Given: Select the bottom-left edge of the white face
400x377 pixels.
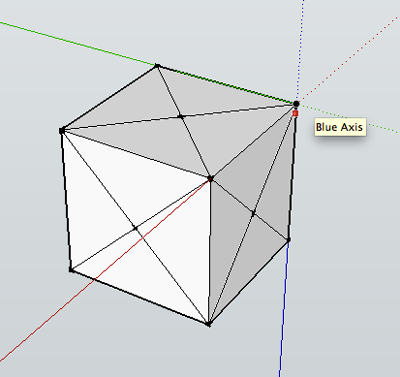Looking at the screenshot, I should [x=140, y=297].
